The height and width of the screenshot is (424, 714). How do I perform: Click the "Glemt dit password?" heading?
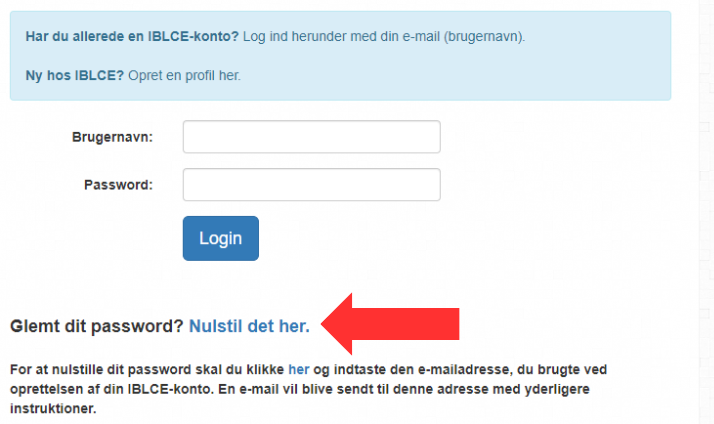coord(97,326)
